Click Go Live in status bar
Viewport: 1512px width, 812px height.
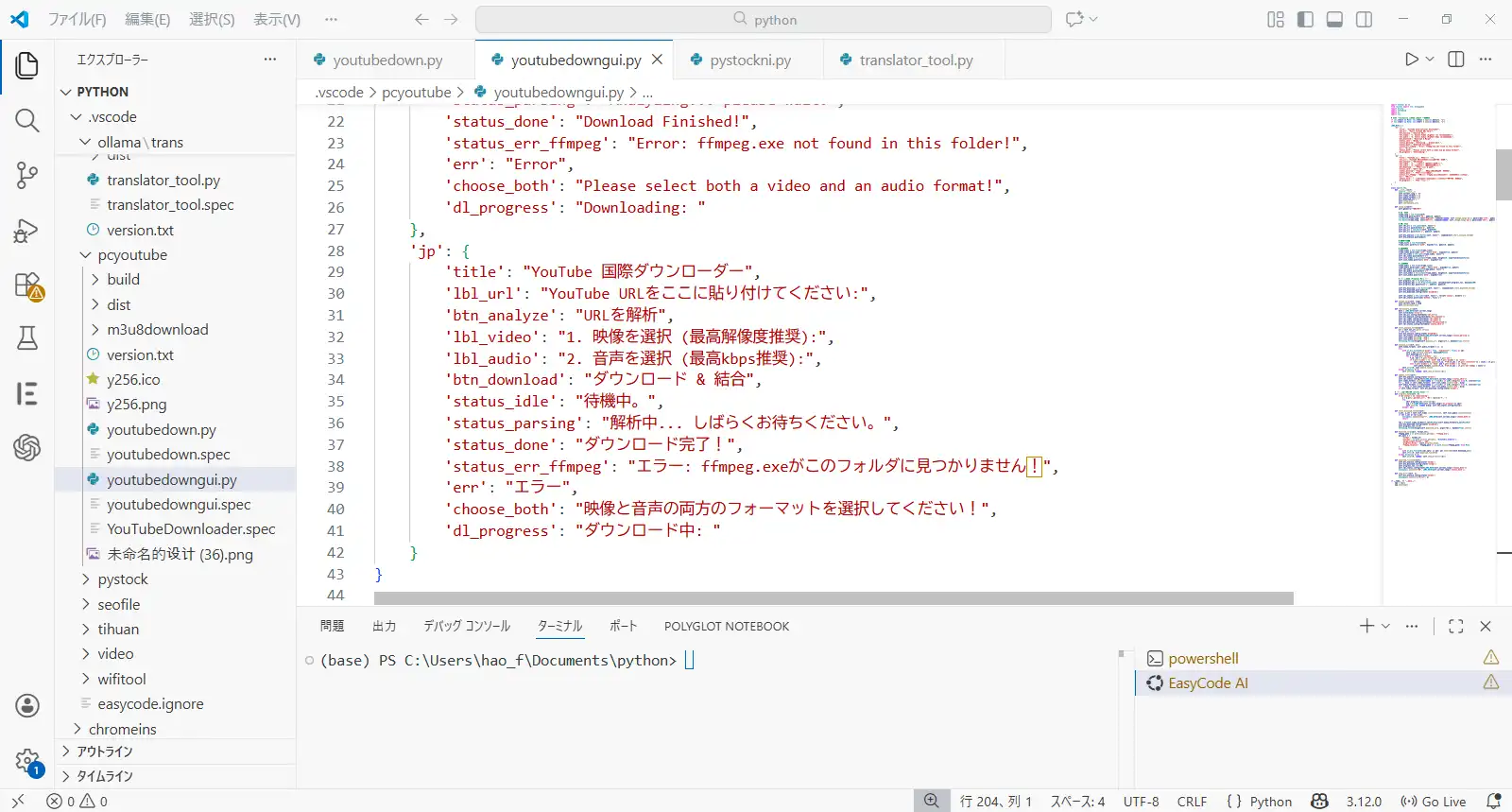coord(1434,801)
